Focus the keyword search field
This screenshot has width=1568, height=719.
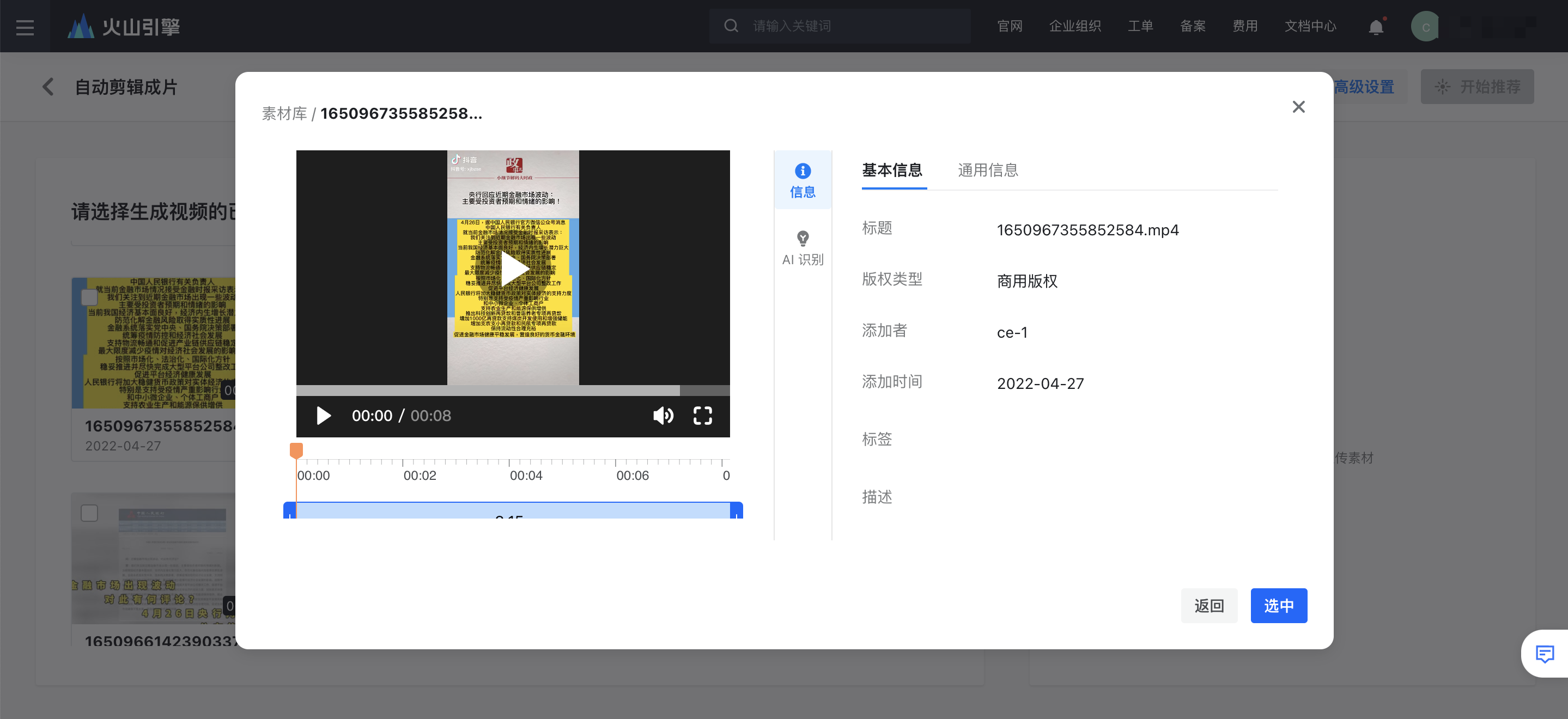840,26
